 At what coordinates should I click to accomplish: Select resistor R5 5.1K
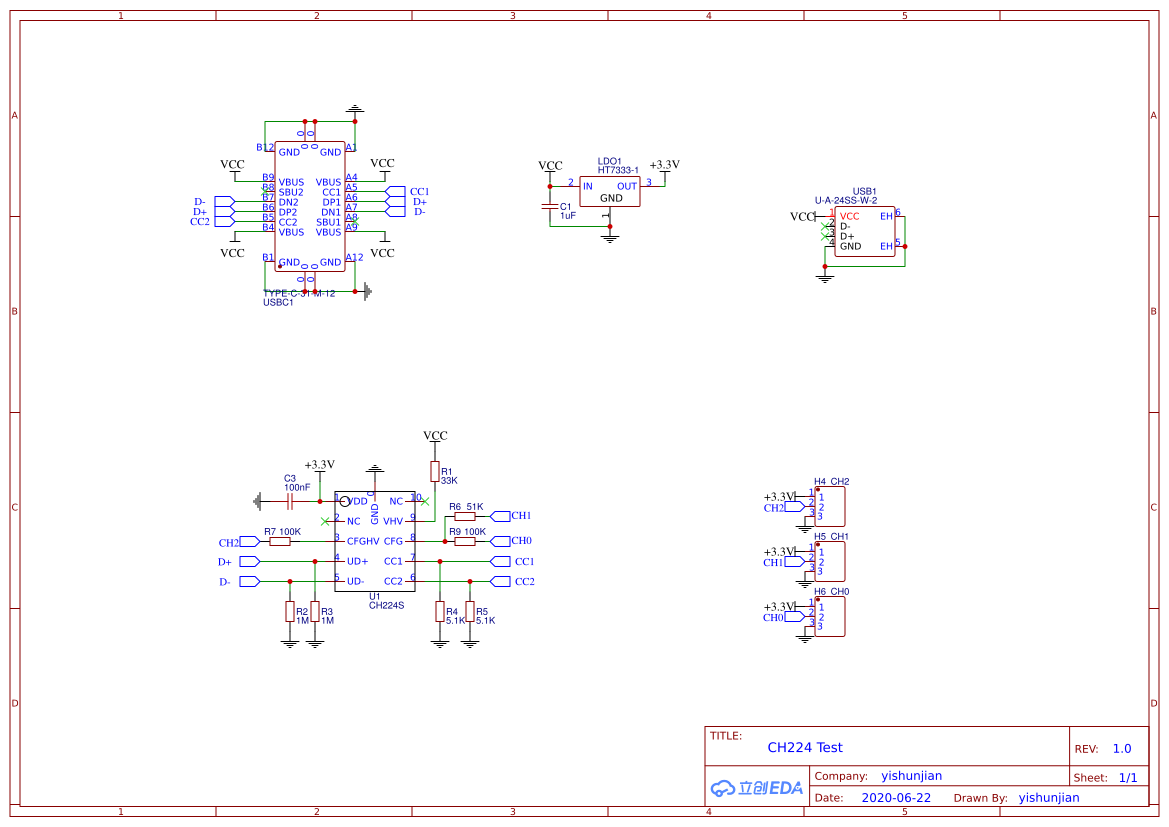point(470,611)
